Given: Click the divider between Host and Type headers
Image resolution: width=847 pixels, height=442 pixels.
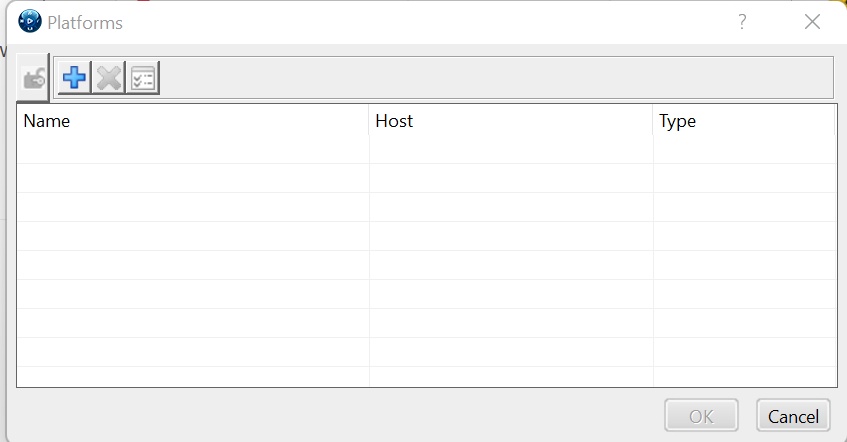Looking at the screenshot, I should pyautogui.click(x=653, y=122).
